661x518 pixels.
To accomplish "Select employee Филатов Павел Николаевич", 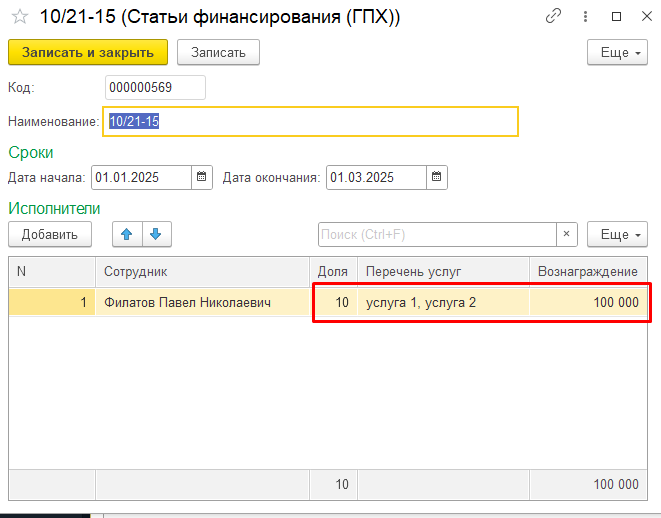I will 202,302.
